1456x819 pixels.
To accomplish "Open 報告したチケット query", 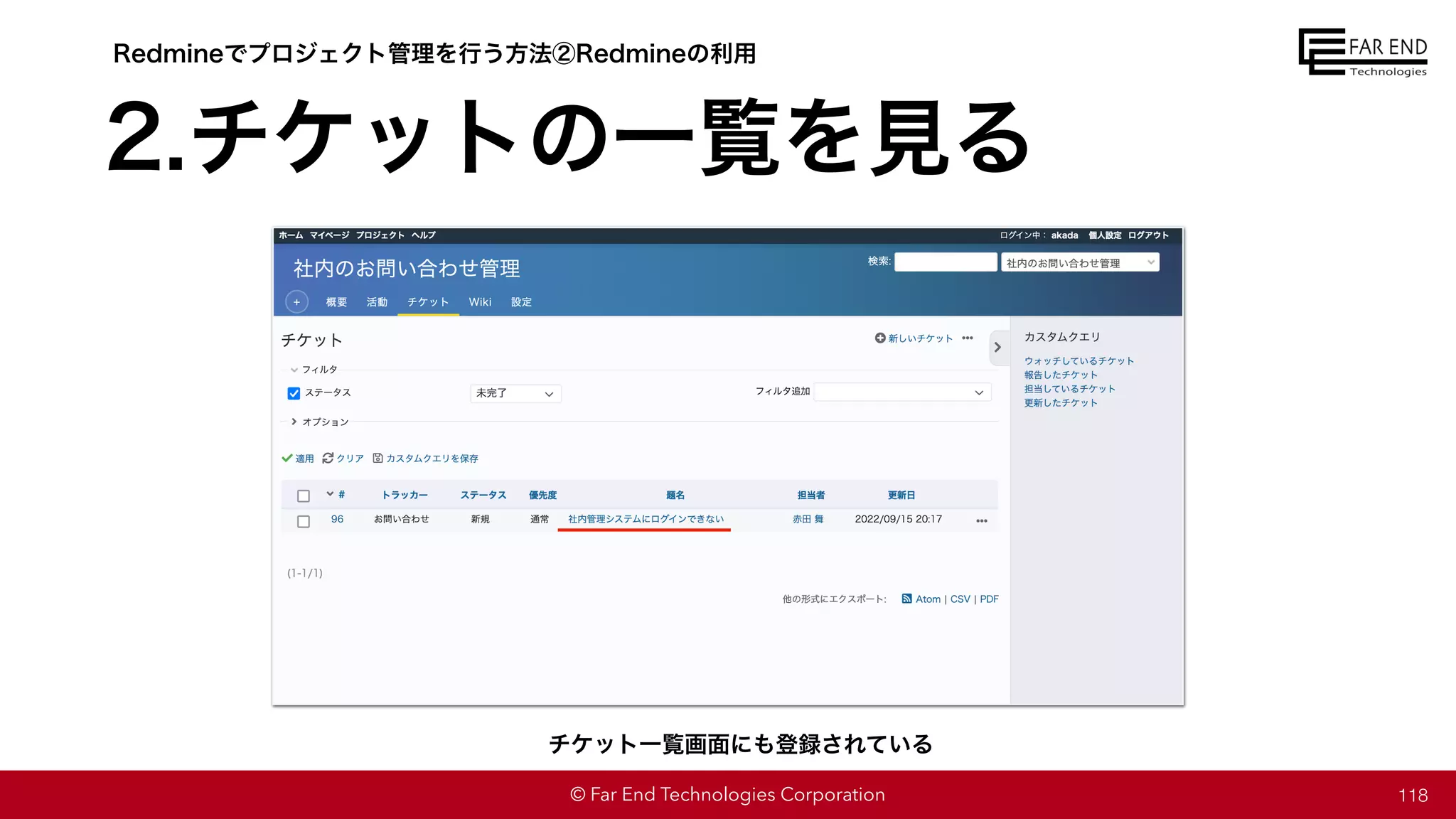I will coord(1061,375).
